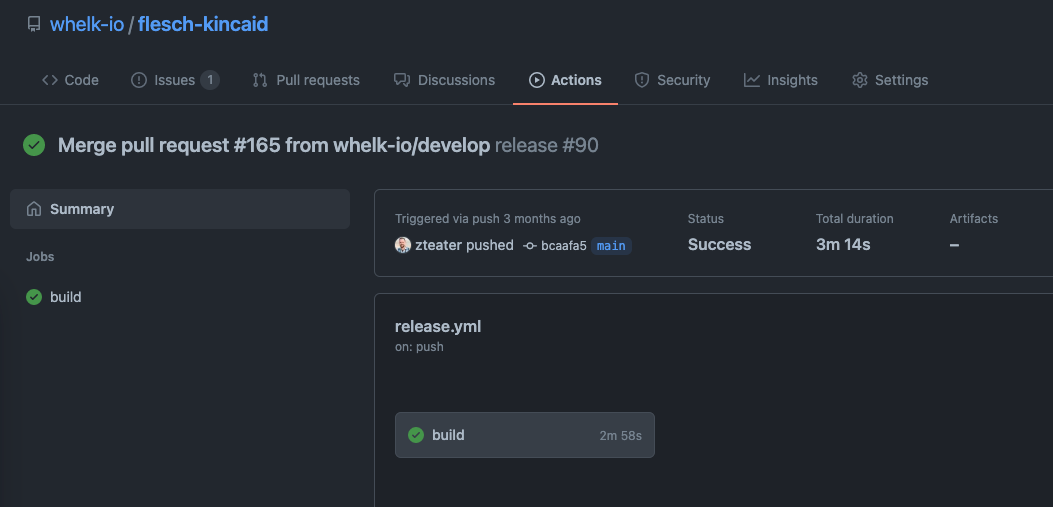Open the build job card in workflow graph
Image resolution: width=1053 pixels, height=507 pixels.
(524, 435)
